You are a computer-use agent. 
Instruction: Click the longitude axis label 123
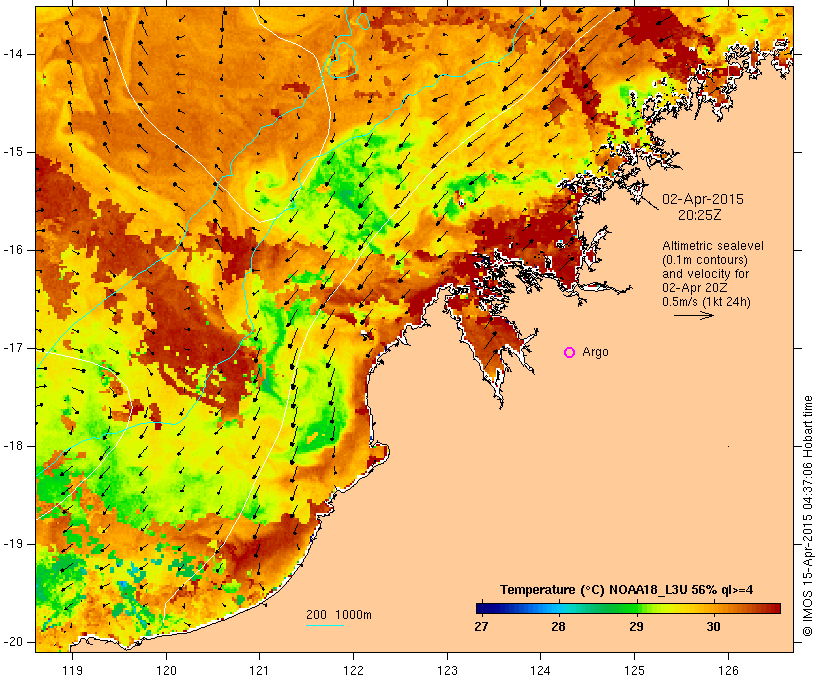coord(447,670)
